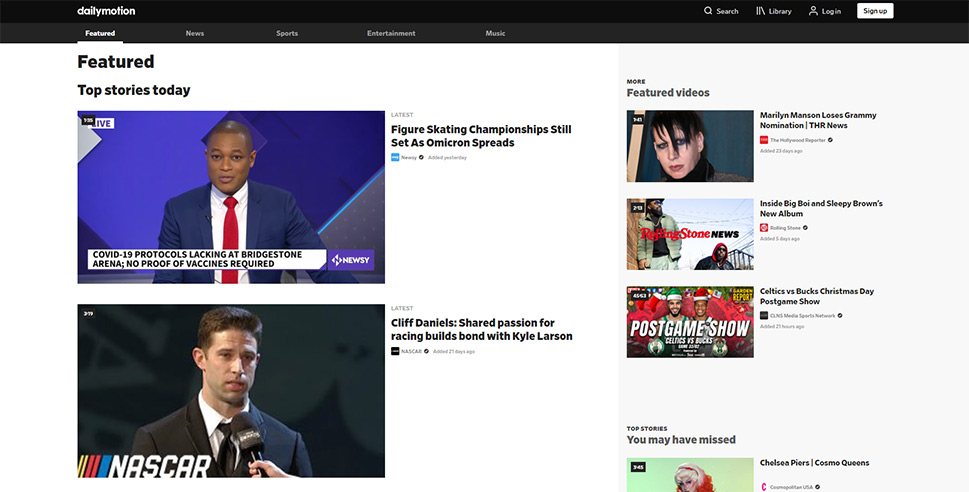Screen dimensions: 969x492
Task: Click the Newsy channel name
Action: 408,158
